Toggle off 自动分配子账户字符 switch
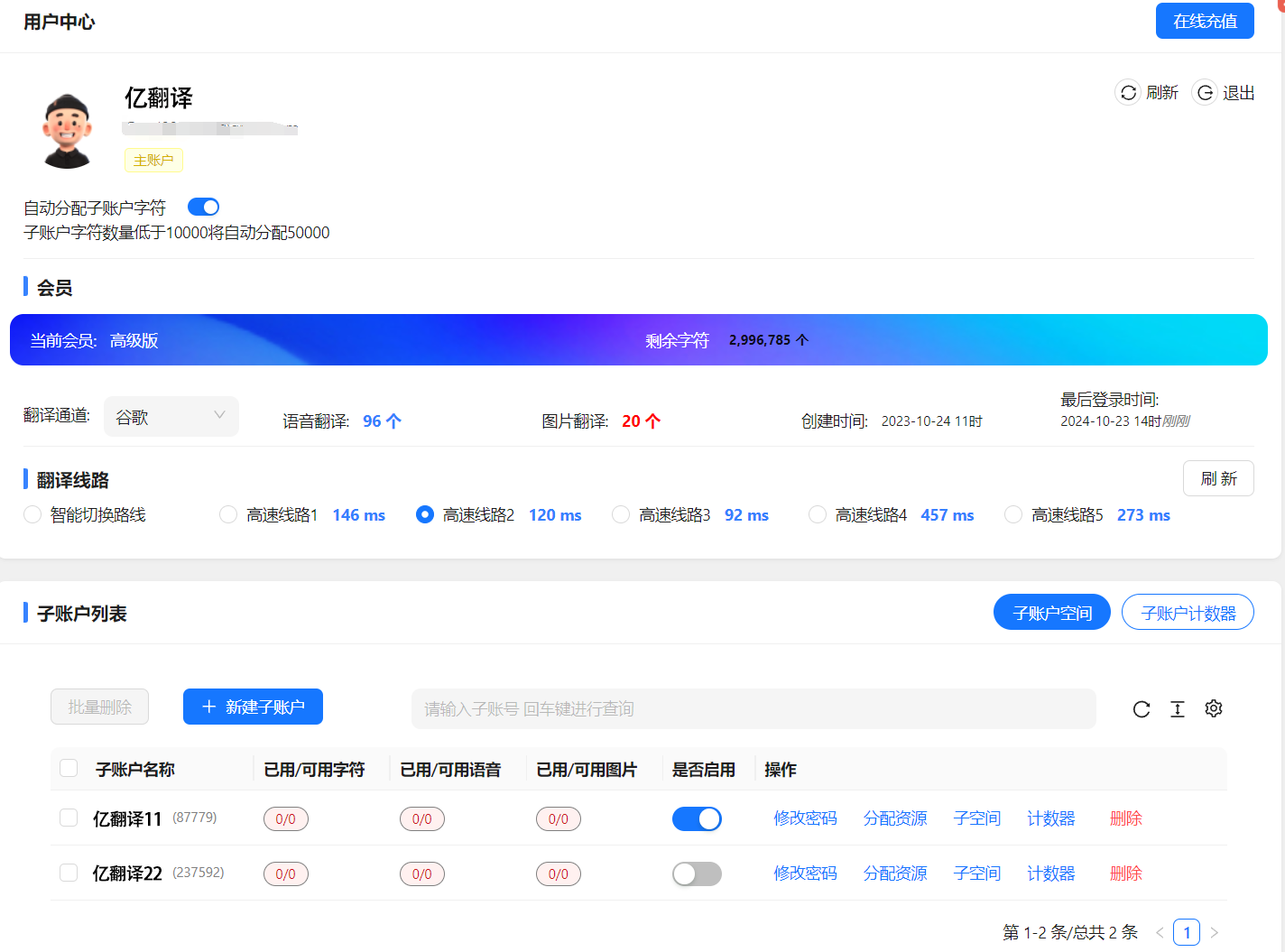The image size is (1285, 952). pyautogui.click(x=203, y=207)
